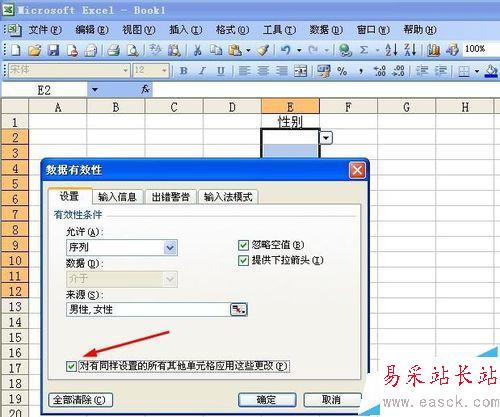This screenshot has width=500, height=417.
Task: Click the 全部清除 button
Action: (x=80, y=400)
